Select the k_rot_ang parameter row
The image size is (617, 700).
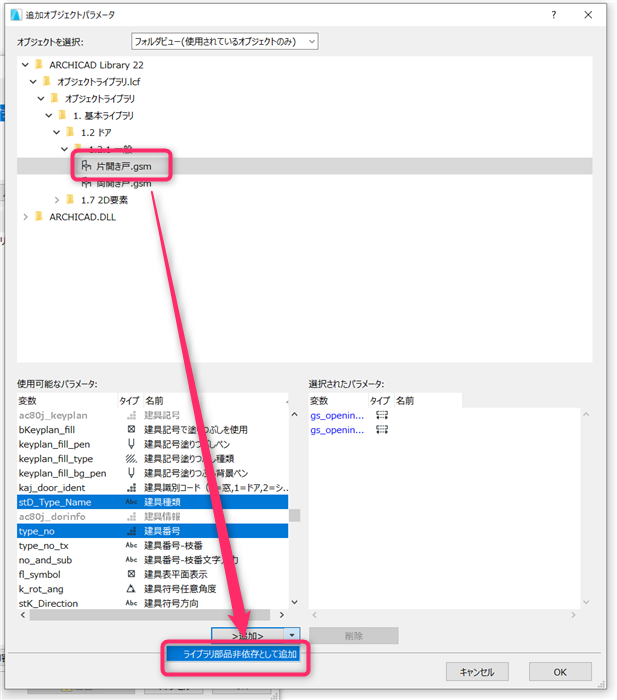(152, 589)
